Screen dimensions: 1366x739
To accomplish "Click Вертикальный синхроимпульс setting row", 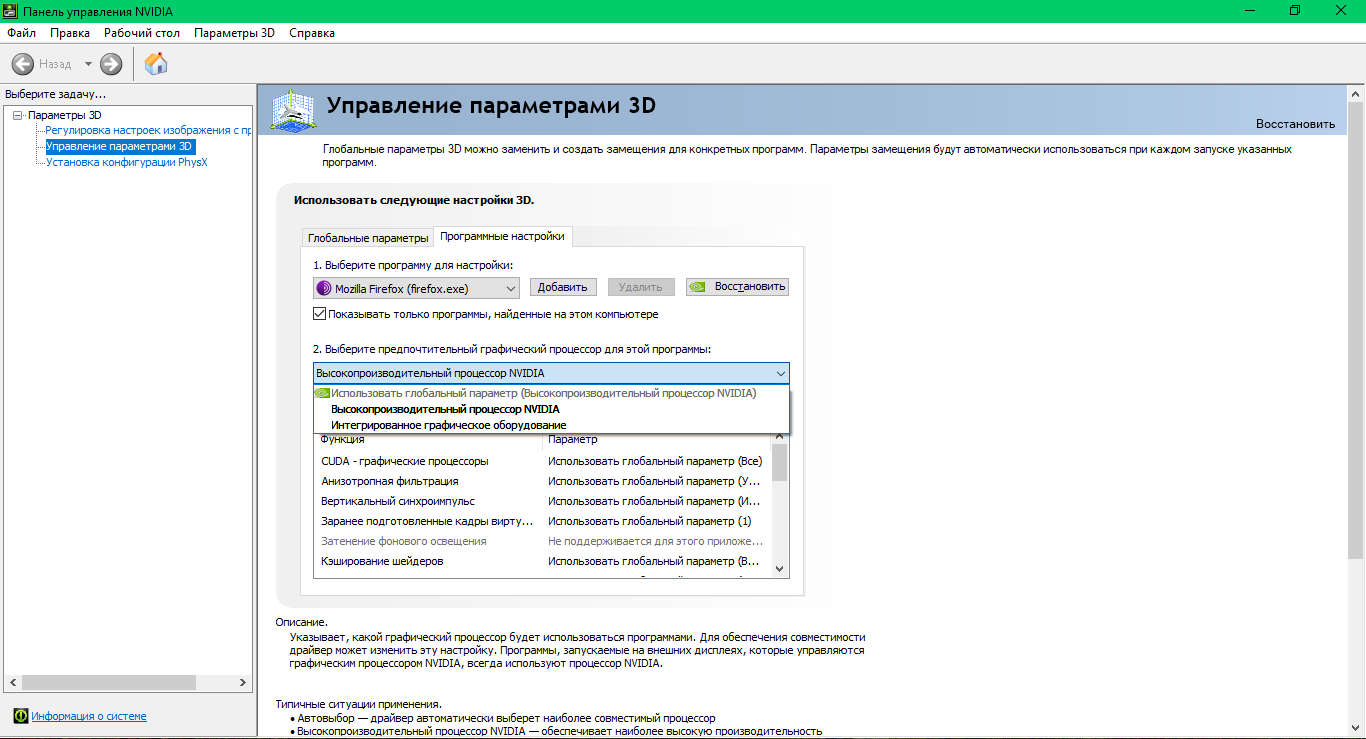I will click(x=543, y=501).
